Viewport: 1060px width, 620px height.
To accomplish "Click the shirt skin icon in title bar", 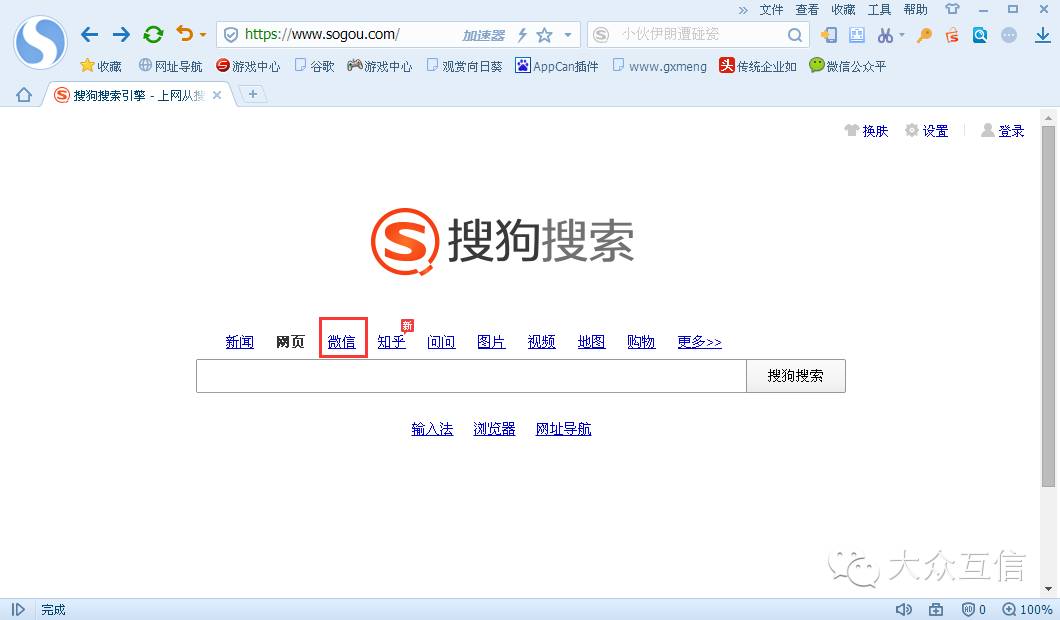I will (x=953, y=9).
